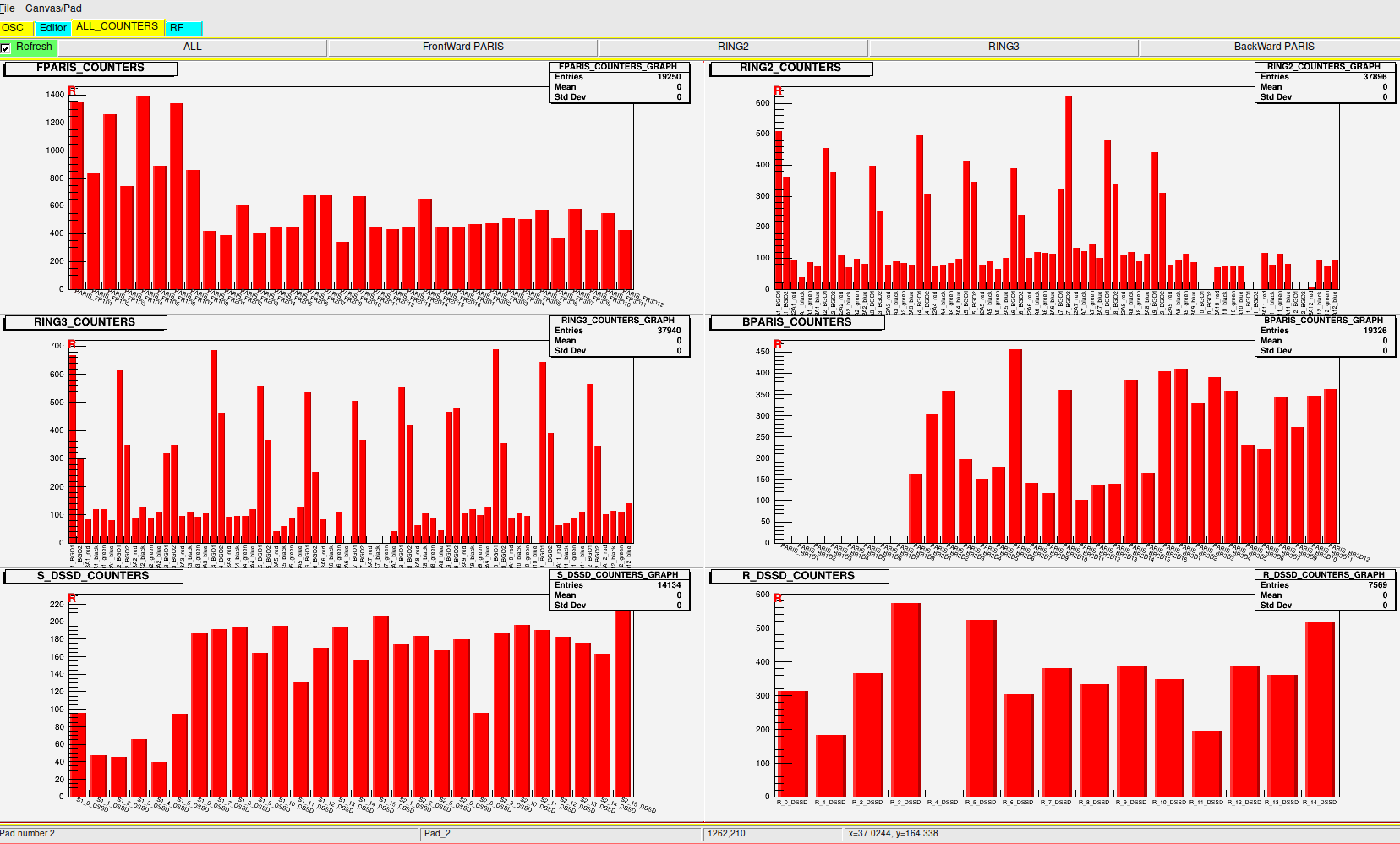Click the R_3_DSSD bar in R_DSSD_COUNTERS
Viewport: 1400px width, 844px height.
coord(906,698)
